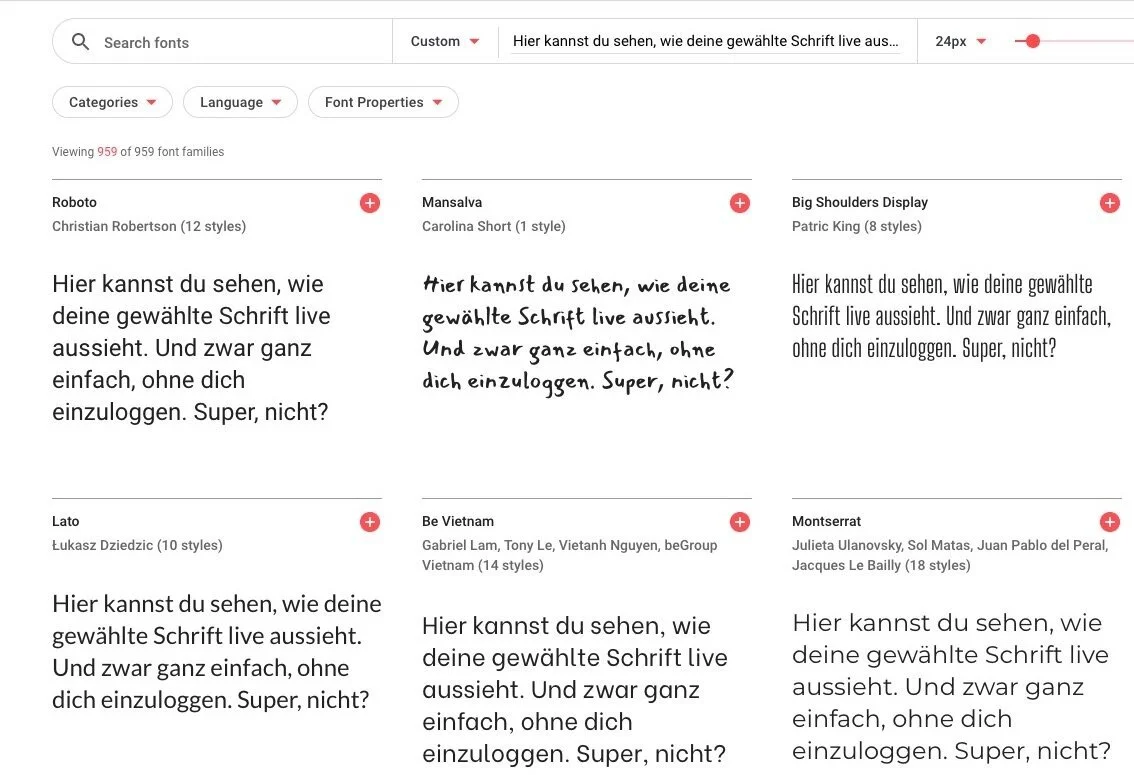Click the Montserrat preview paragraph
The width and height of the screenshot is (1134, 775).
(x=951, y=687)
